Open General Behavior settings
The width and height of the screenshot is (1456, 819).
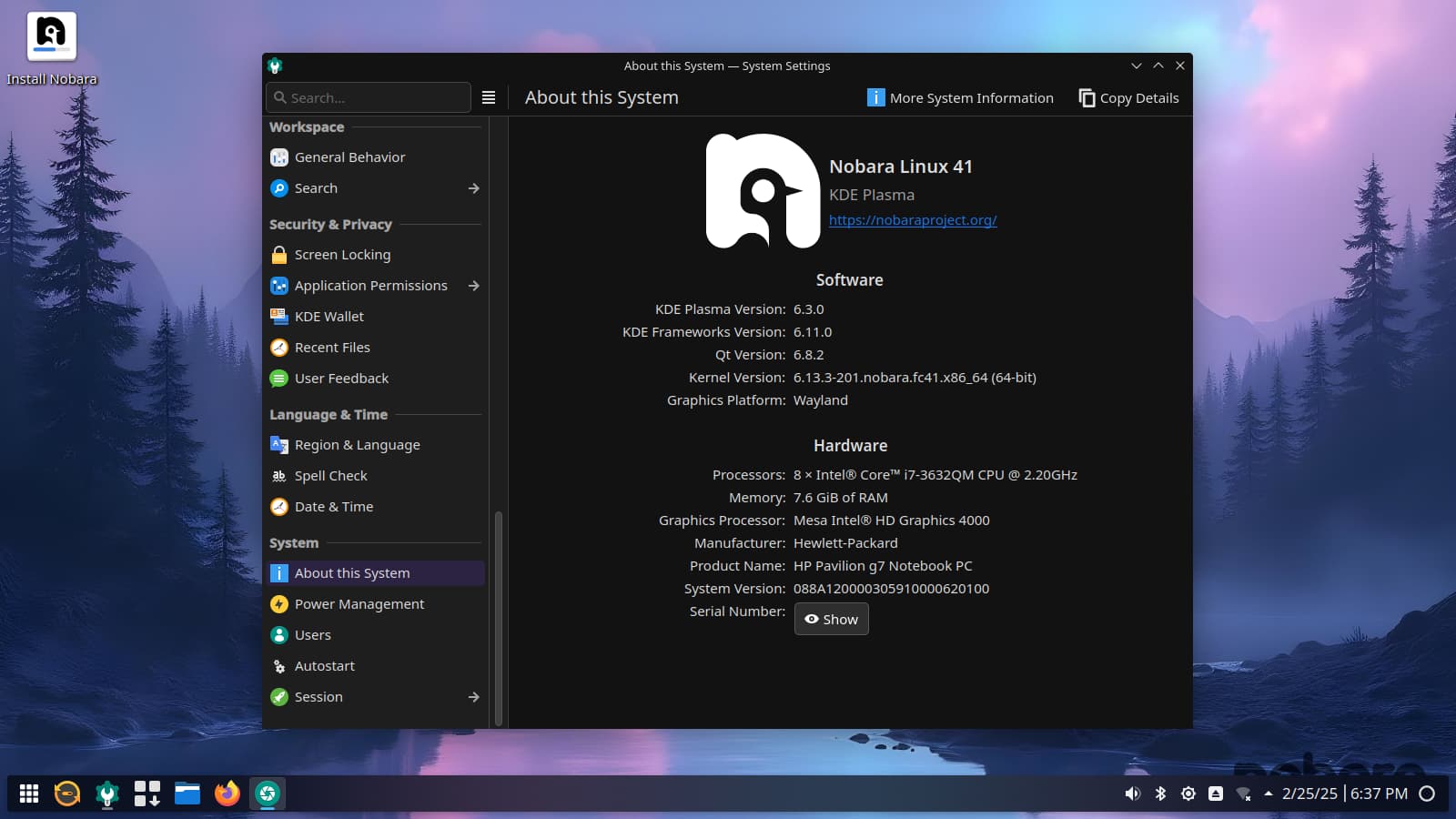click(376, 157)
